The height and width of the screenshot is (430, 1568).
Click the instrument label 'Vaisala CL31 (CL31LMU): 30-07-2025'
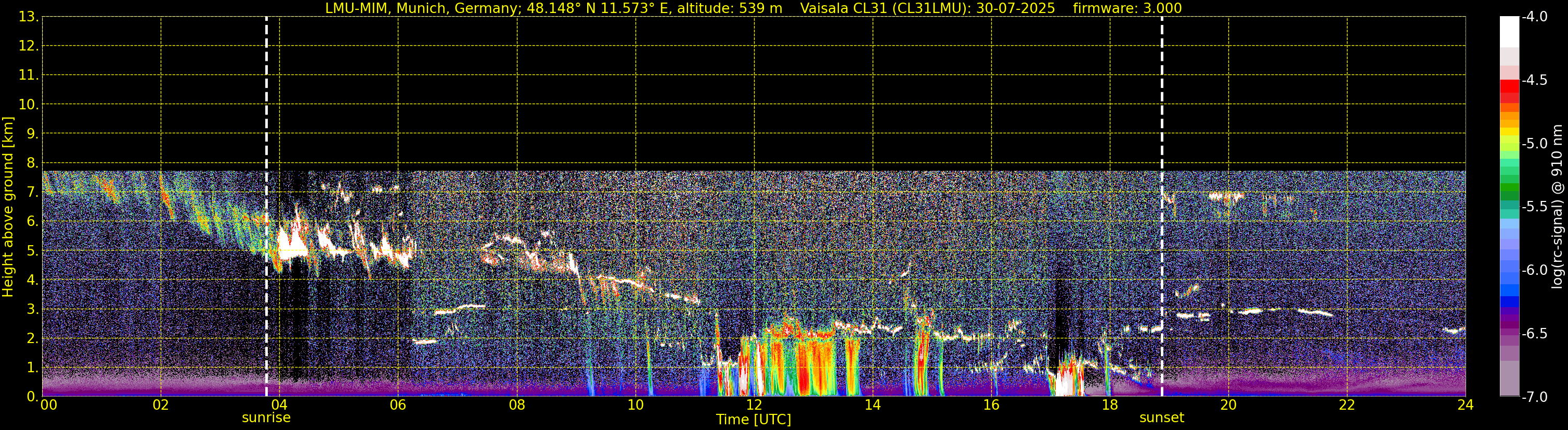[927, 8]
